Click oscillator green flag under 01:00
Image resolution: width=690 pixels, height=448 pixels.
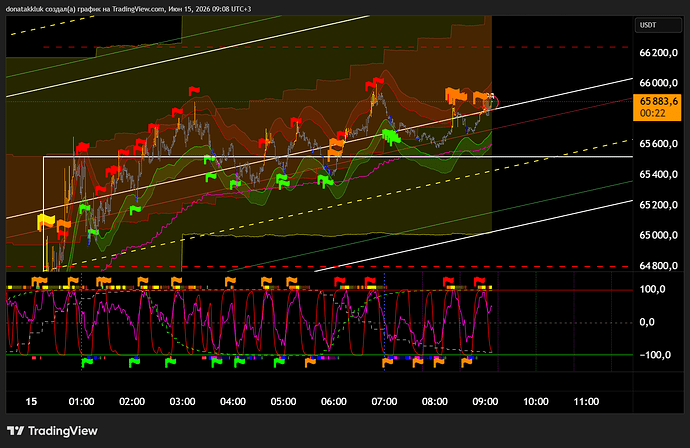[87, 363]
